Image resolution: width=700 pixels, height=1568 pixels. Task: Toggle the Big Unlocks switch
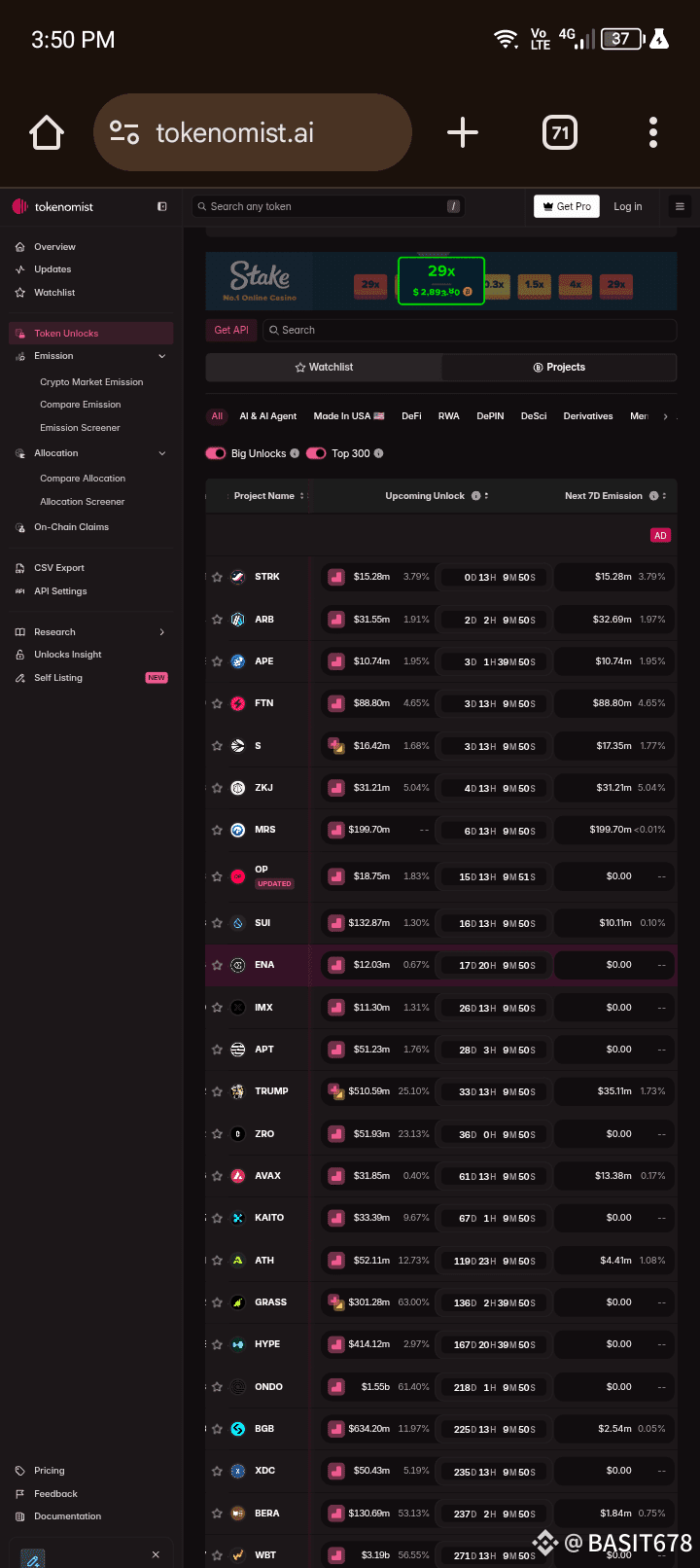(x=215, y=453)
